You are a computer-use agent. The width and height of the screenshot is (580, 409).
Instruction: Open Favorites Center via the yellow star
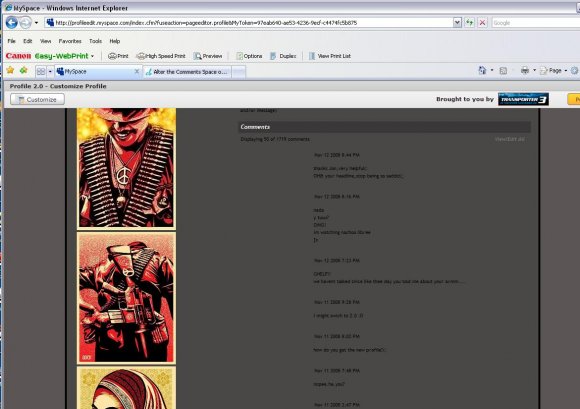click(10, 70)
